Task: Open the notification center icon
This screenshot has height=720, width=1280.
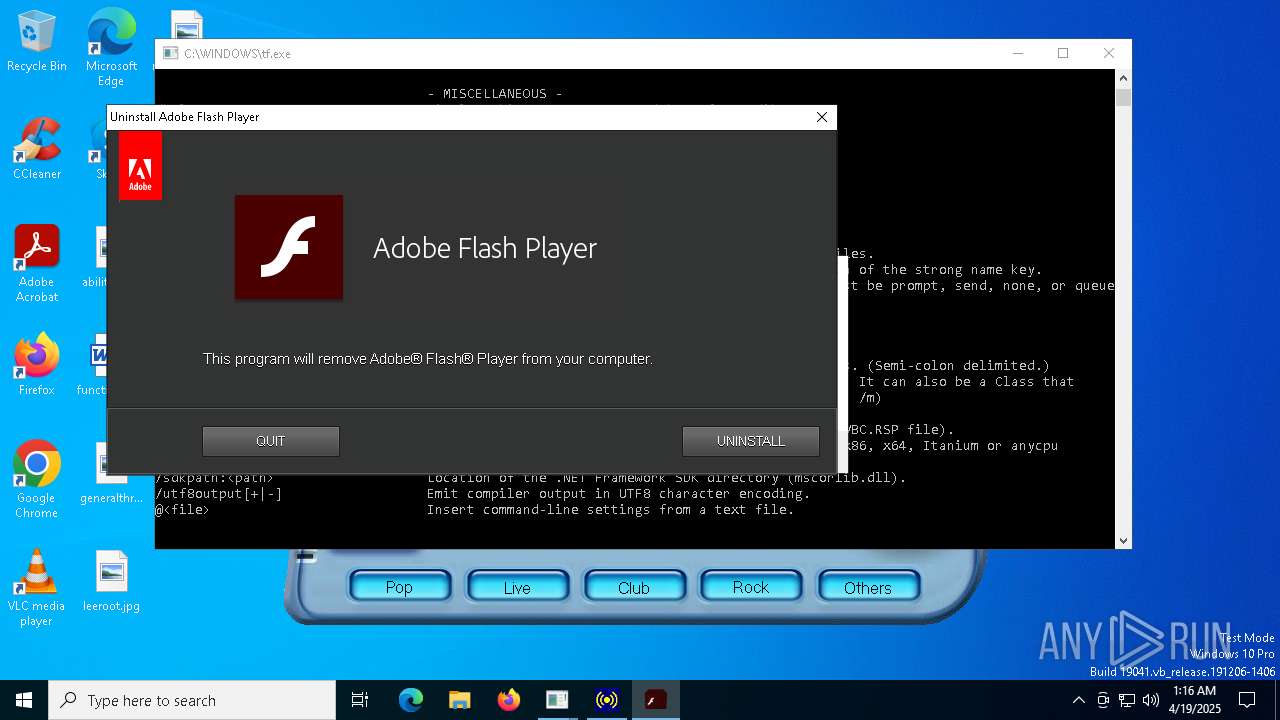Action: click(1248, 700)
